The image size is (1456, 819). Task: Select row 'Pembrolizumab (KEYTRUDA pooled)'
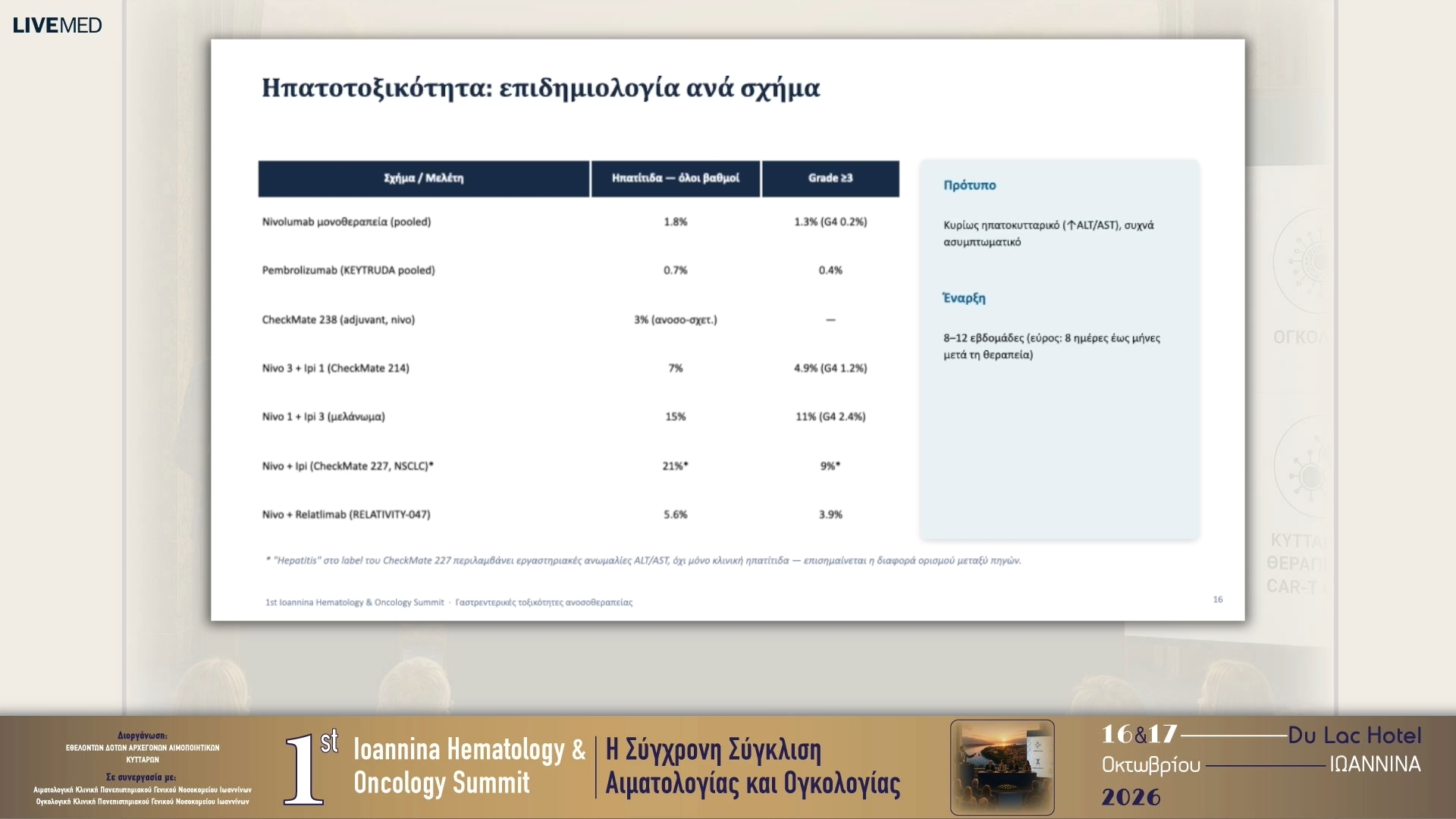click(x=579, y=270)
